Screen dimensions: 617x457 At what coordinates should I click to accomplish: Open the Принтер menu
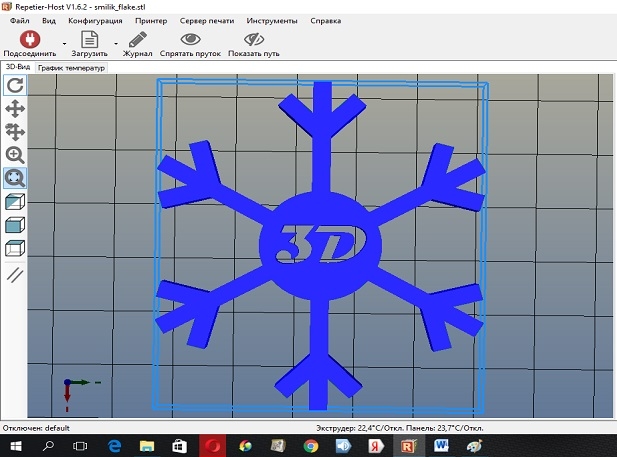[151, 21]
